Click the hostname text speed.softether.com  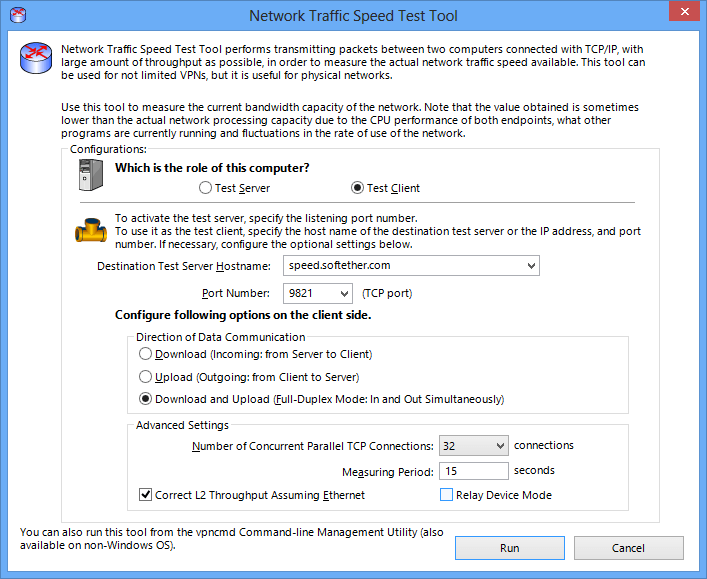pos(338,266)
